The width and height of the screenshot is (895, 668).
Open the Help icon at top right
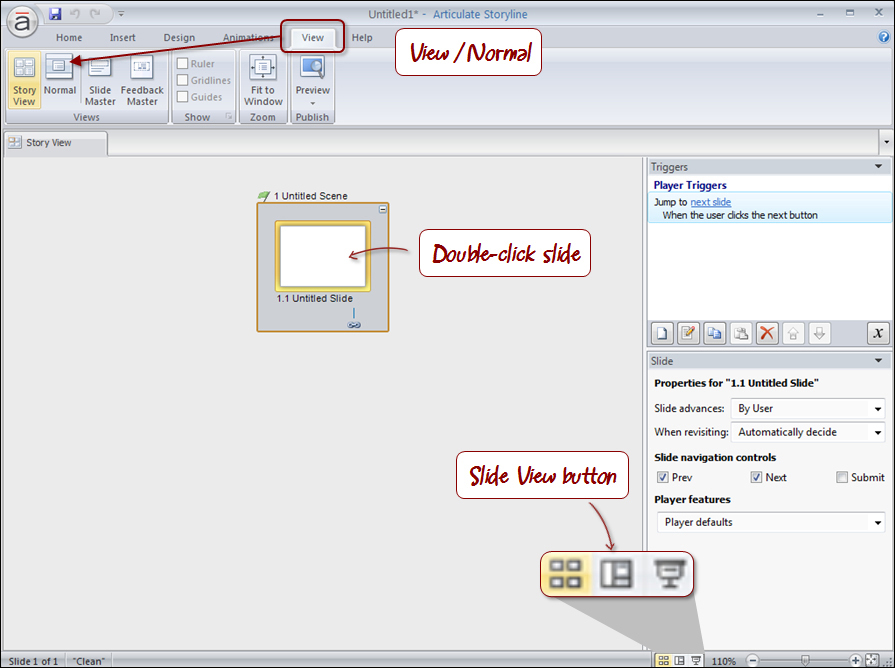[x=883, y=37]
